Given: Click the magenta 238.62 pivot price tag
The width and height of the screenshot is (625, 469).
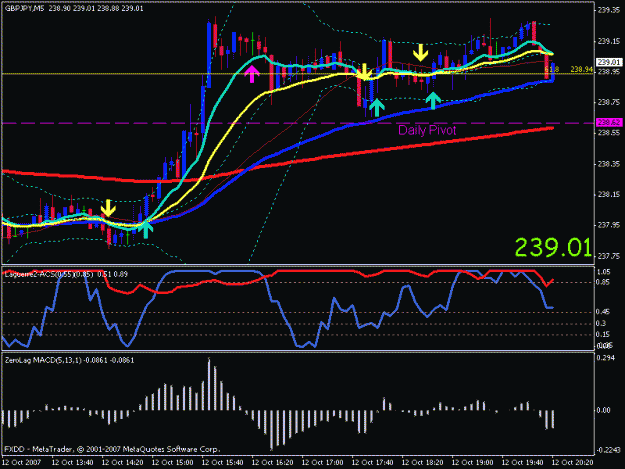Looking at the screenshot, I should click(609, 123).
